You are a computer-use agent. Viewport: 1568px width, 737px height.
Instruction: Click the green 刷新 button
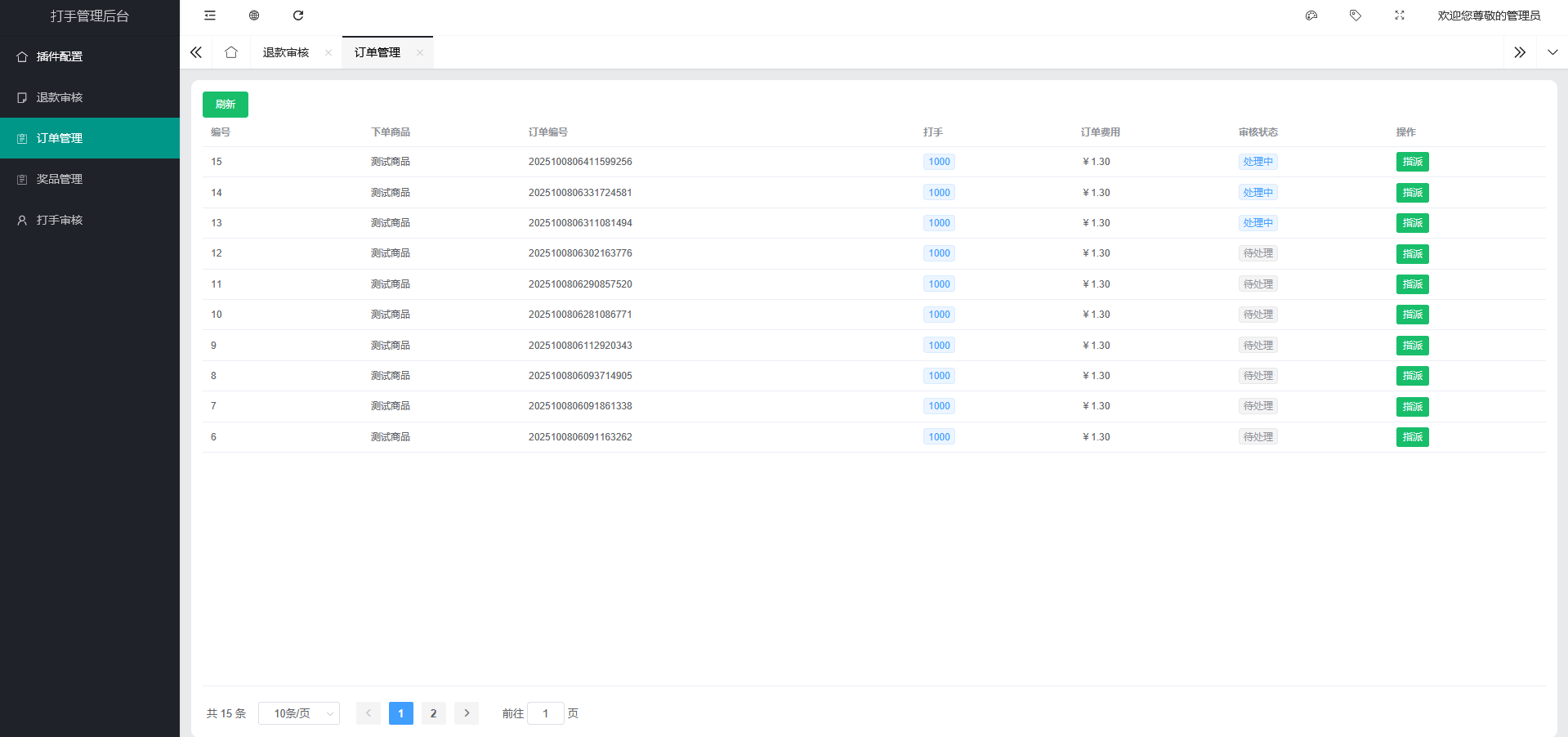point(226,105)
